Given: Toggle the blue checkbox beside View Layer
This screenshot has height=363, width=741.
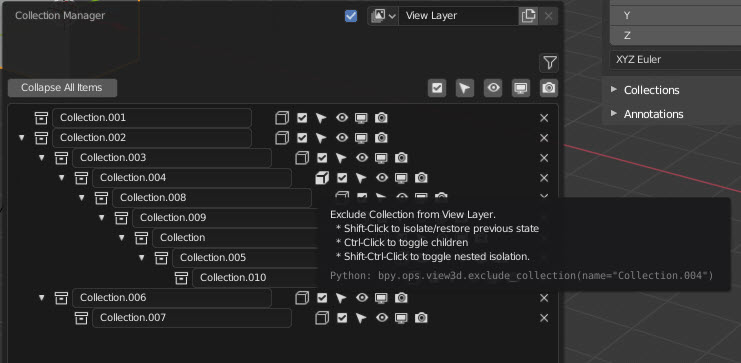Looking at the screenshot, I should click(x=351, y=16).
